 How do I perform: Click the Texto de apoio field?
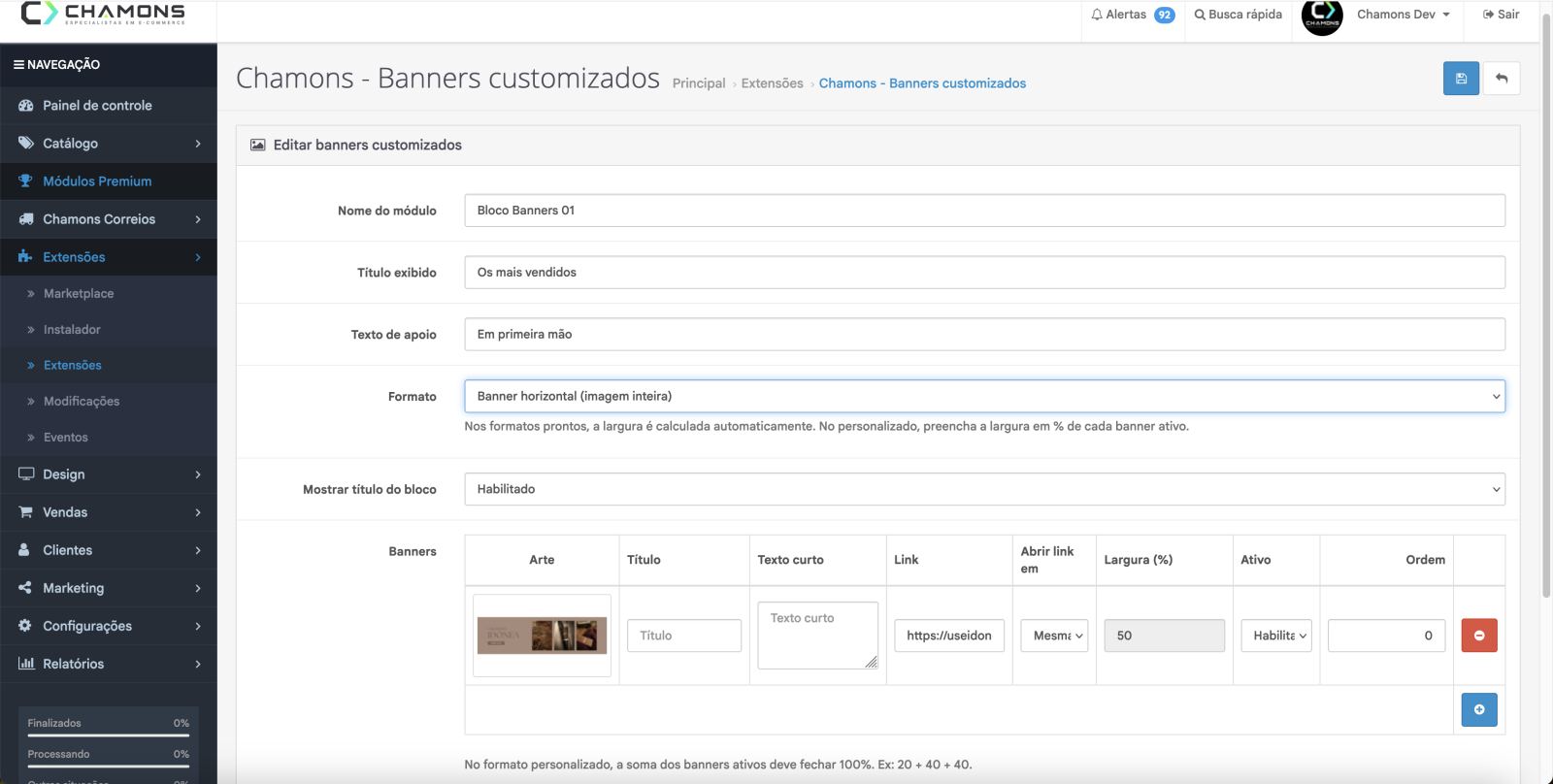(984, 335)
